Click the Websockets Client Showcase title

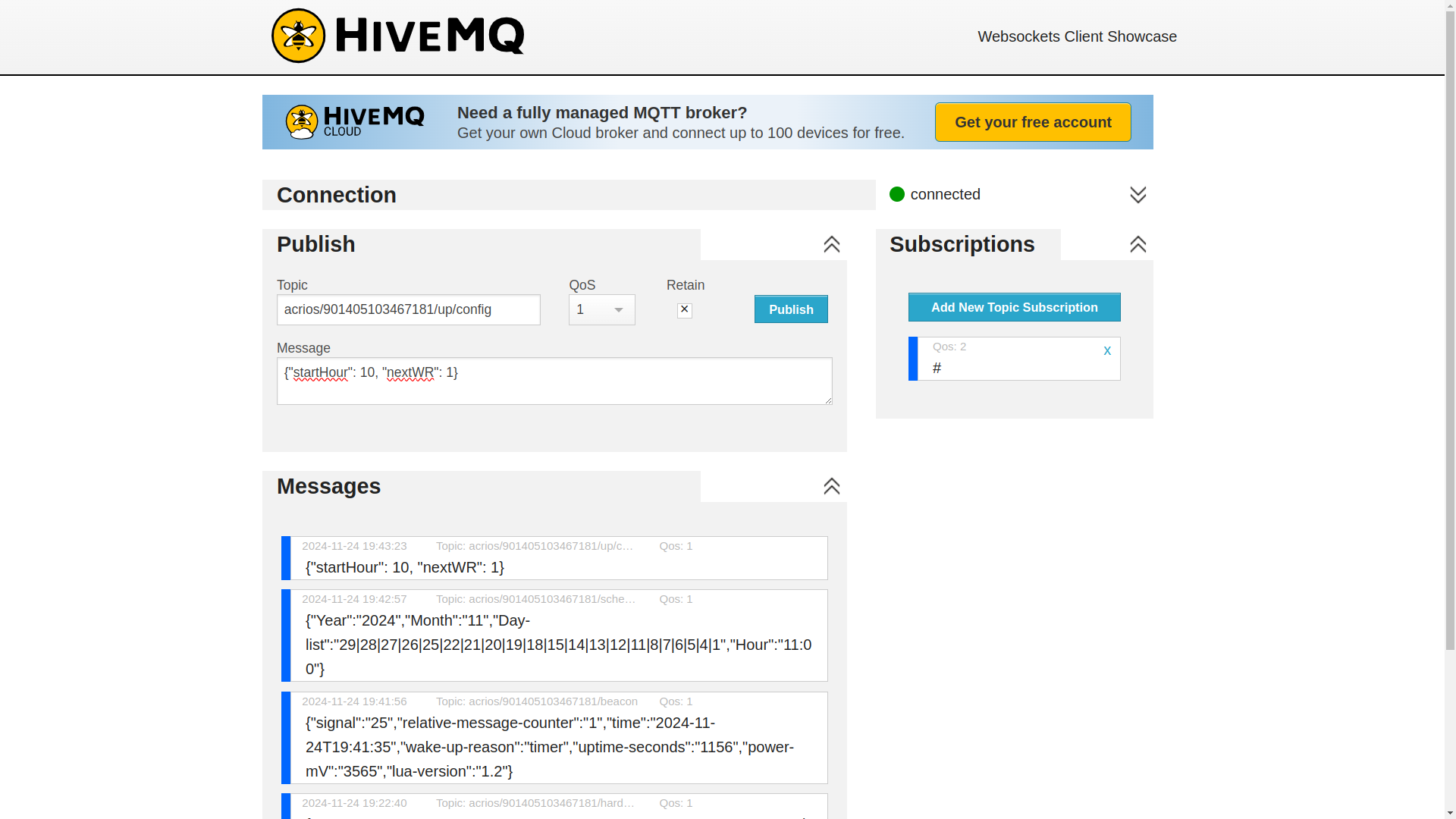click(x=1077, y=36)
